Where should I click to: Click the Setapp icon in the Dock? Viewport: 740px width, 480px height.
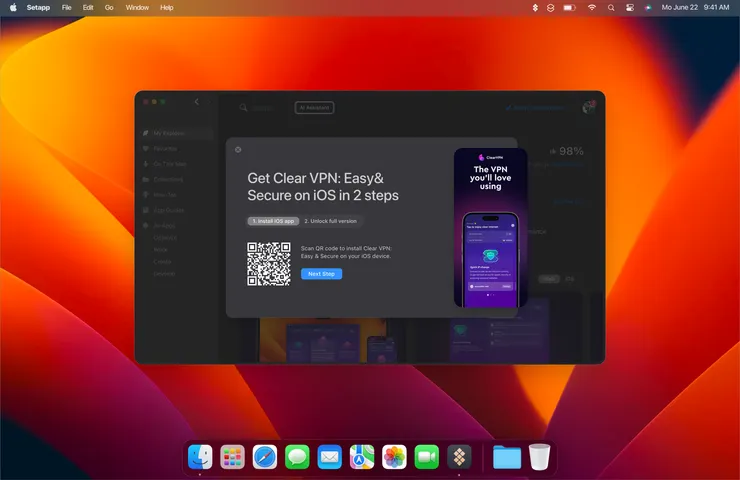coord(459,457)
